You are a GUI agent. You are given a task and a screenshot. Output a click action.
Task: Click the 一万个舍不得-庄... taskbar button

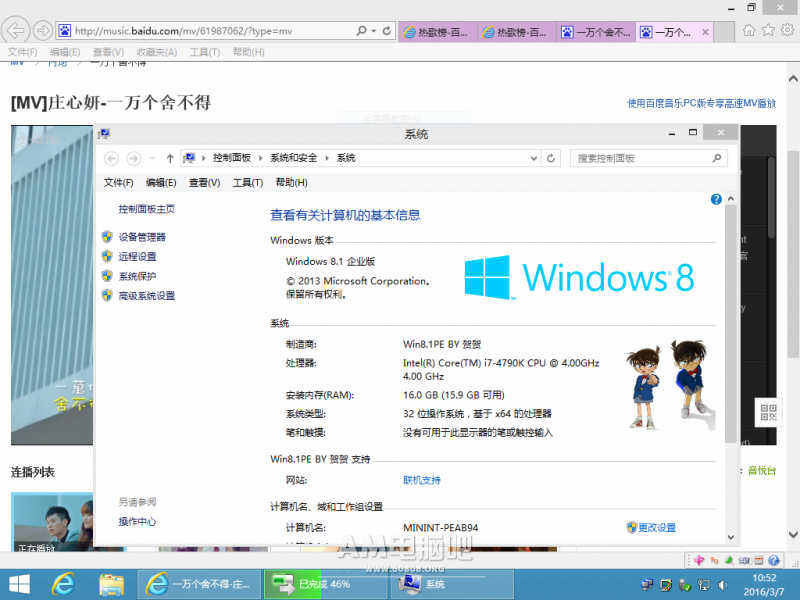[199, 584]
